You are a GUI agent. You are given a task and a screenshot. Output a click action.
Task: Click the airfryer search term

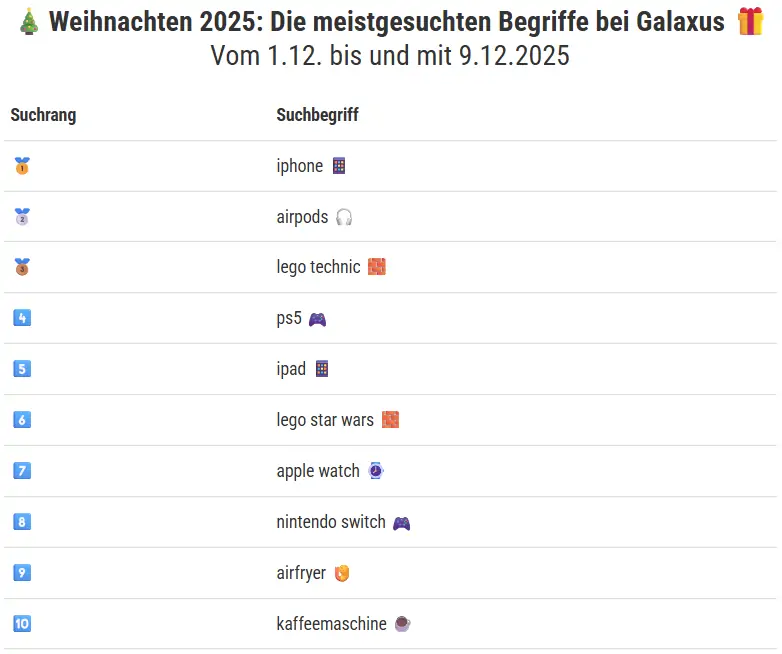(301, 573)
